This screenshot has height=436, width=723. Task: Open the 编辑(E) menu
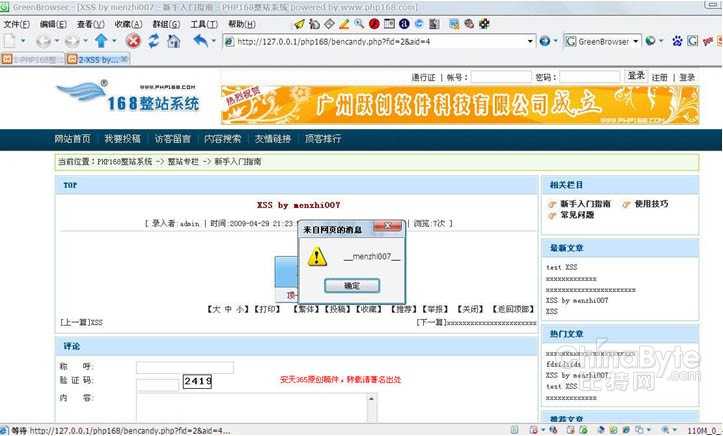tap(53, 24)
